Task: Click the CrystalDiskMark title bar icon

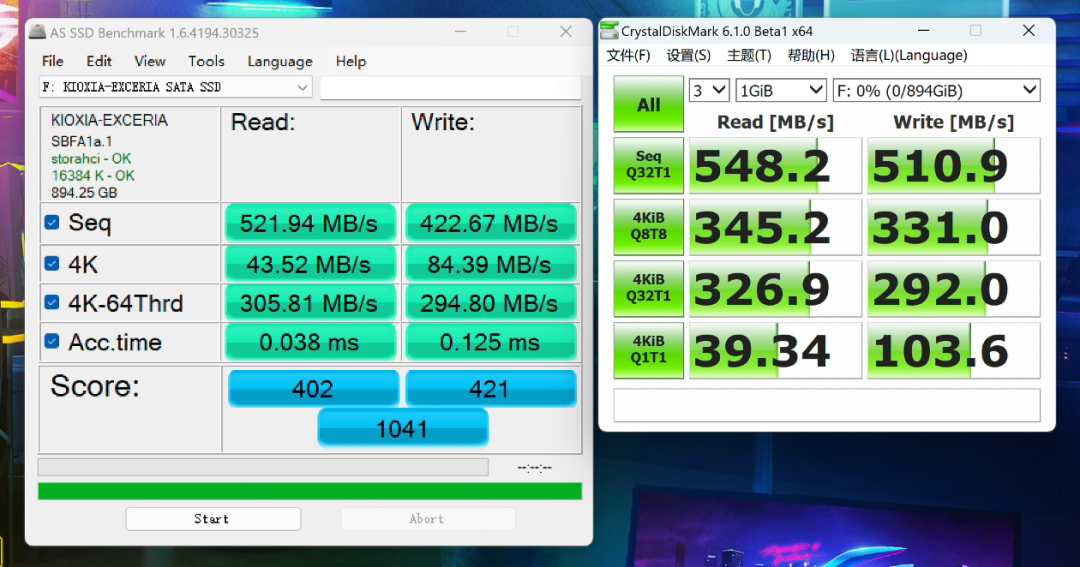Action: [609, 30]
